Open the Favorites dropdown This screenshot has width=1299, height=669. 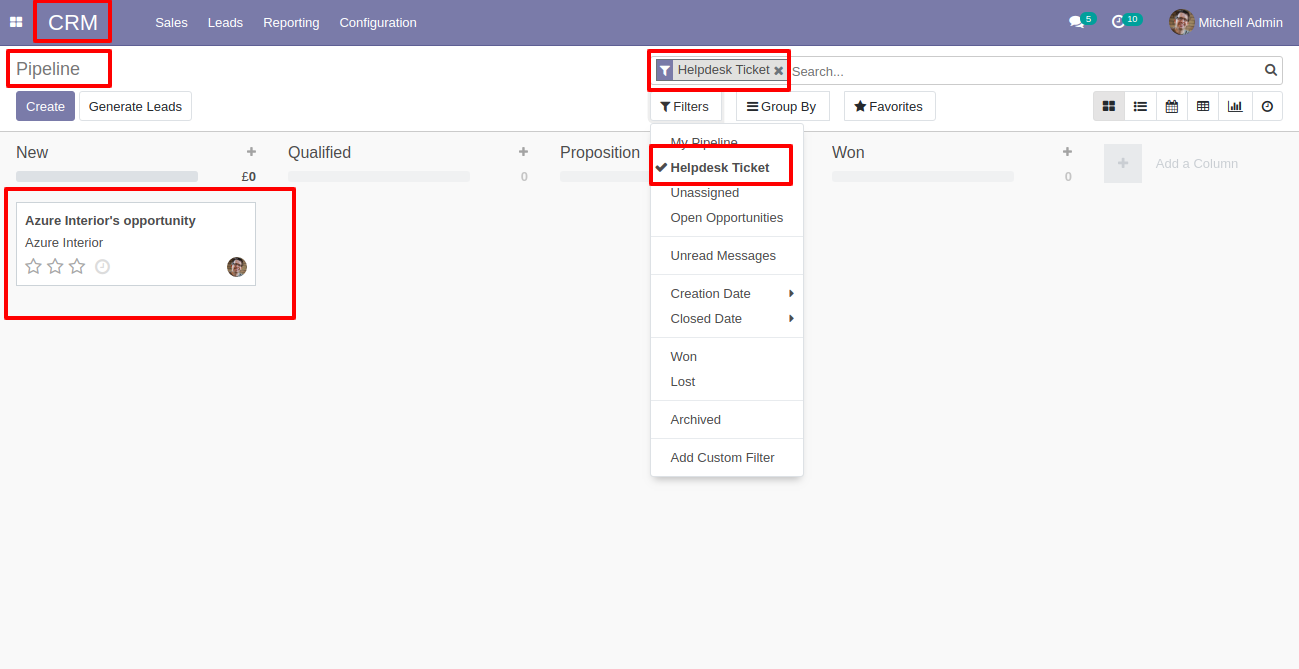[889, 106]
